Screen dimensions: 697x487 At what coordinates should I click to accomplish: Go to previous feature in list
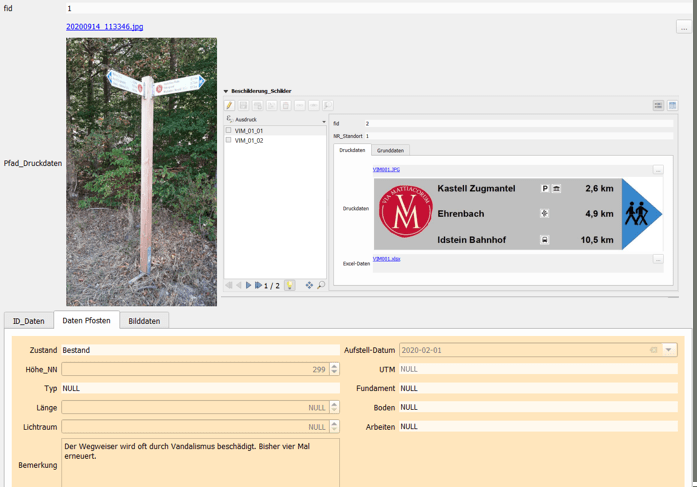[x=239, y=285]
